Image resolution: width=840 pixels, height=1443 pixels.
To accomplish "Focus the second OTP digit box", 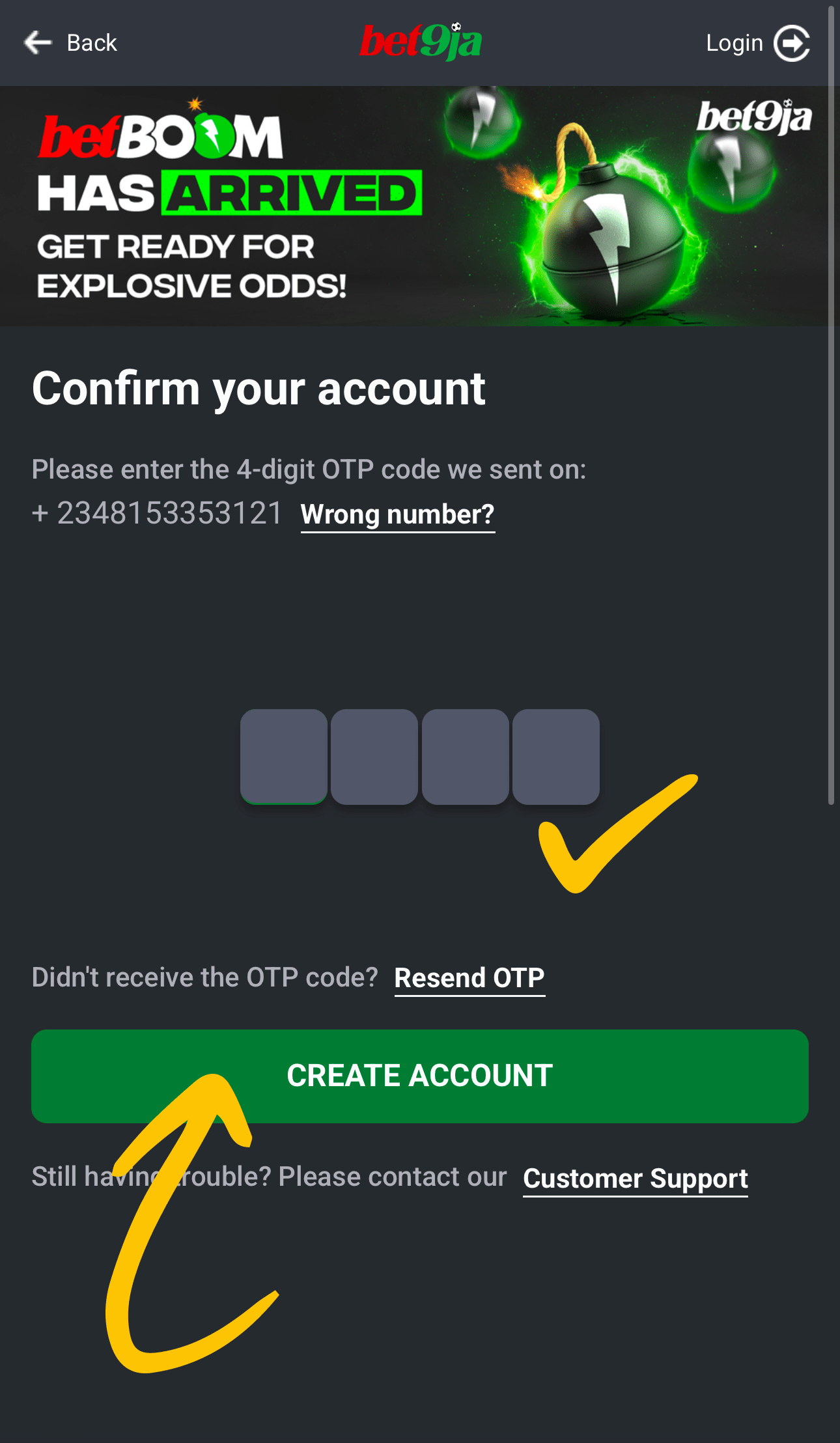I will (x=374, y=757).
